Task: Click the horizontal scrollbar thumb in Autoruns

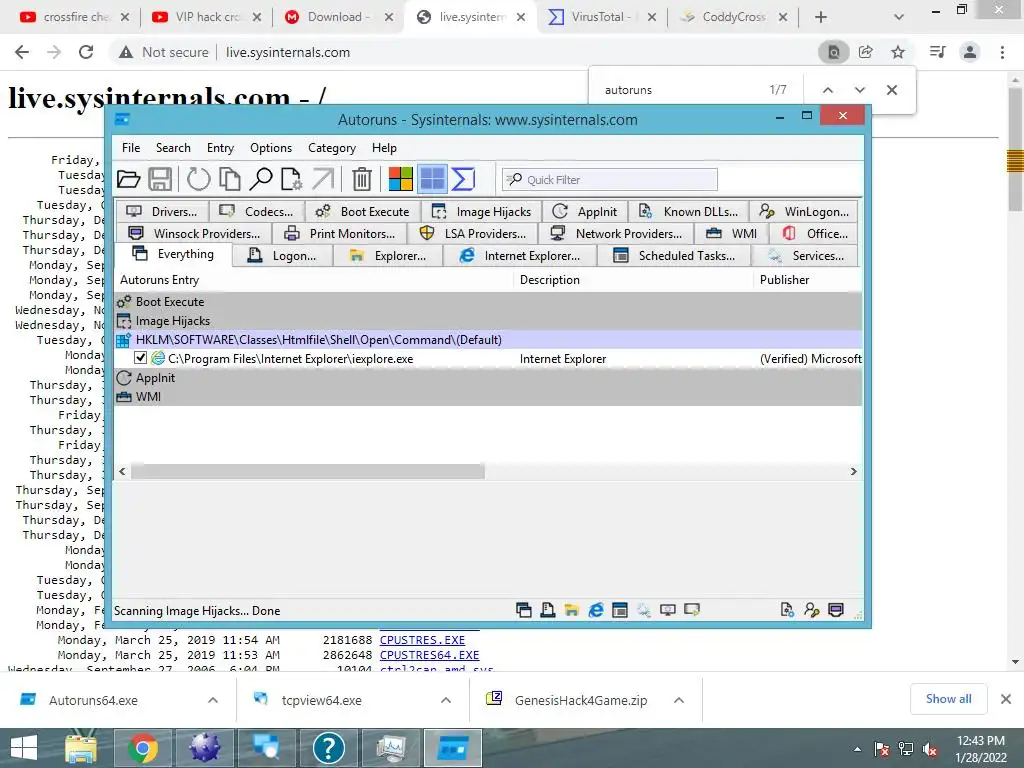Action: (308, 472)
